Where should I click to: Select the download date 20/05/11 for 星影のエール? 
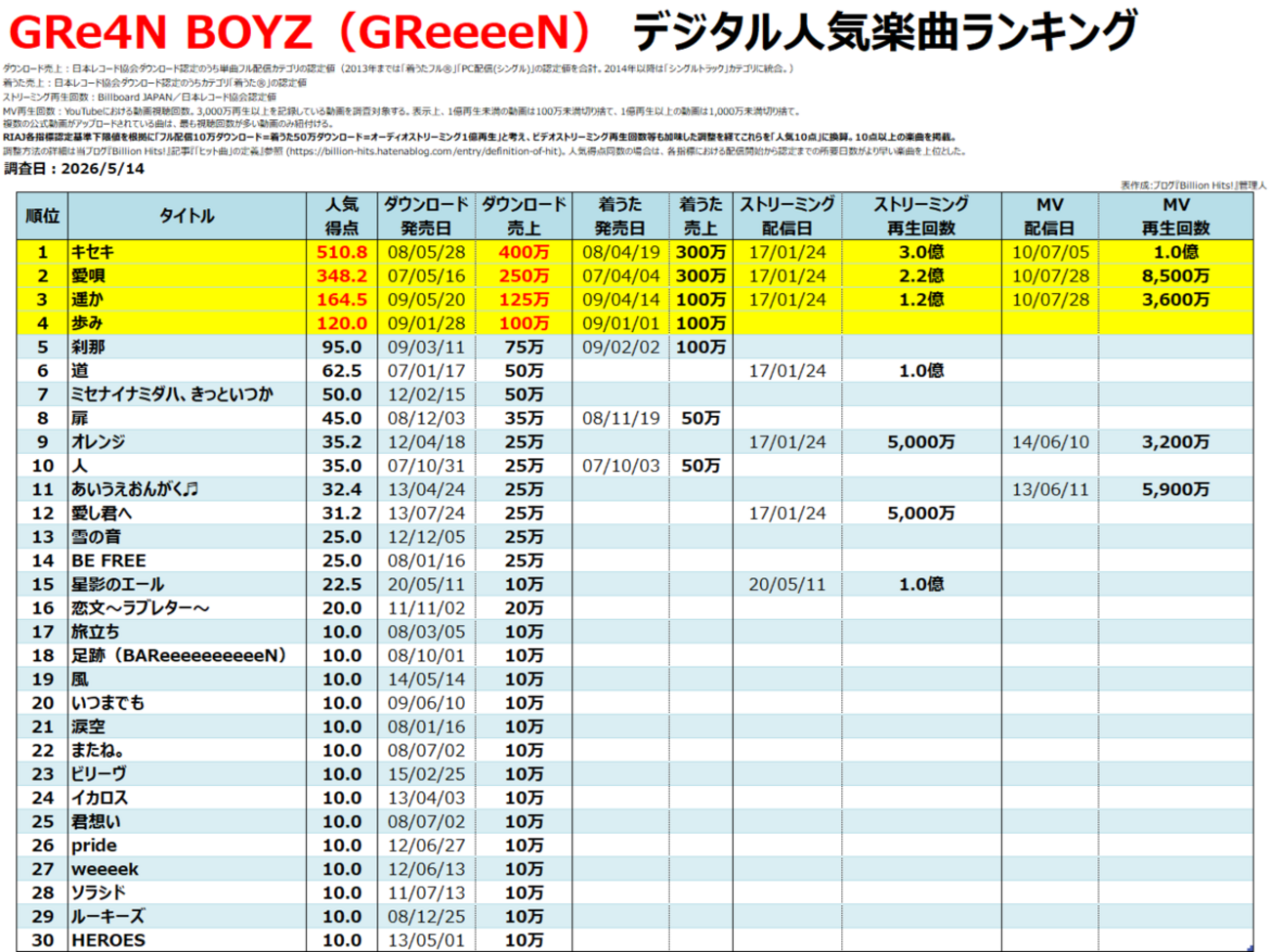tap(426, 584)
